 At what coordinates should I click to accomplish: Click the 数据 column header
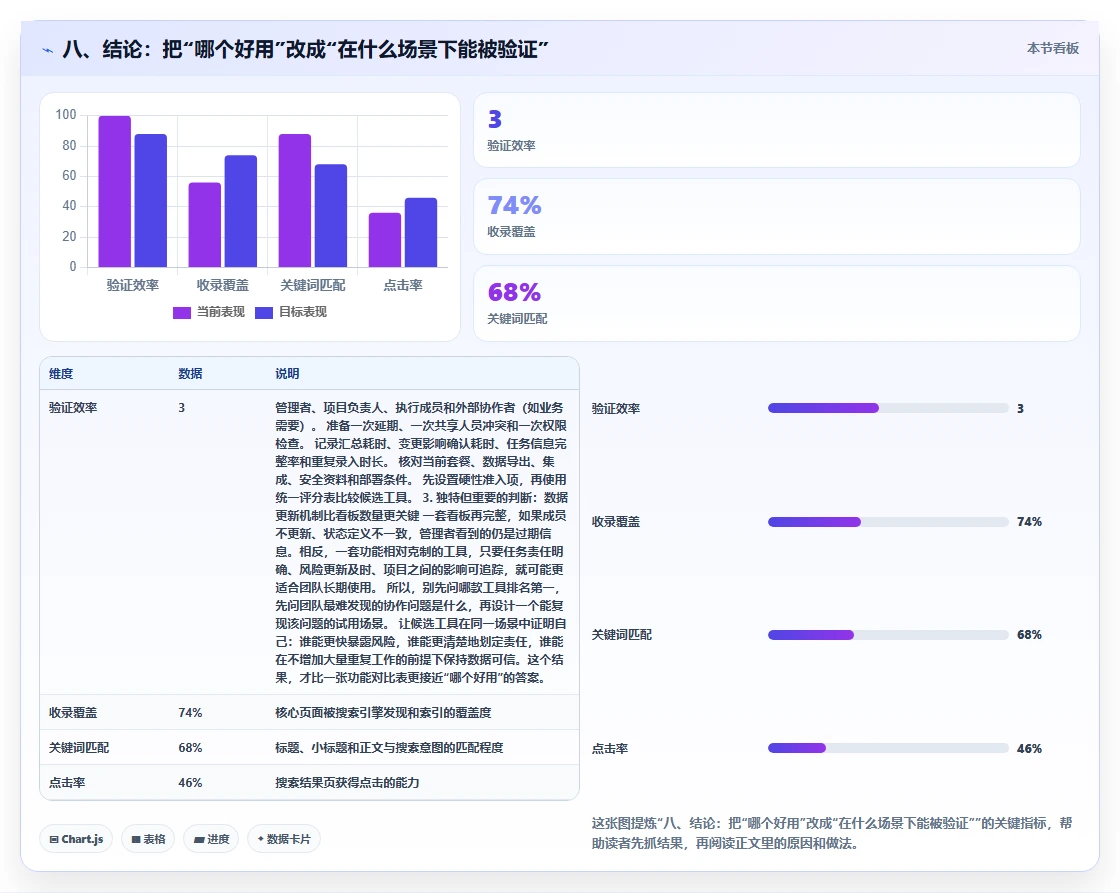pos(190,374)
